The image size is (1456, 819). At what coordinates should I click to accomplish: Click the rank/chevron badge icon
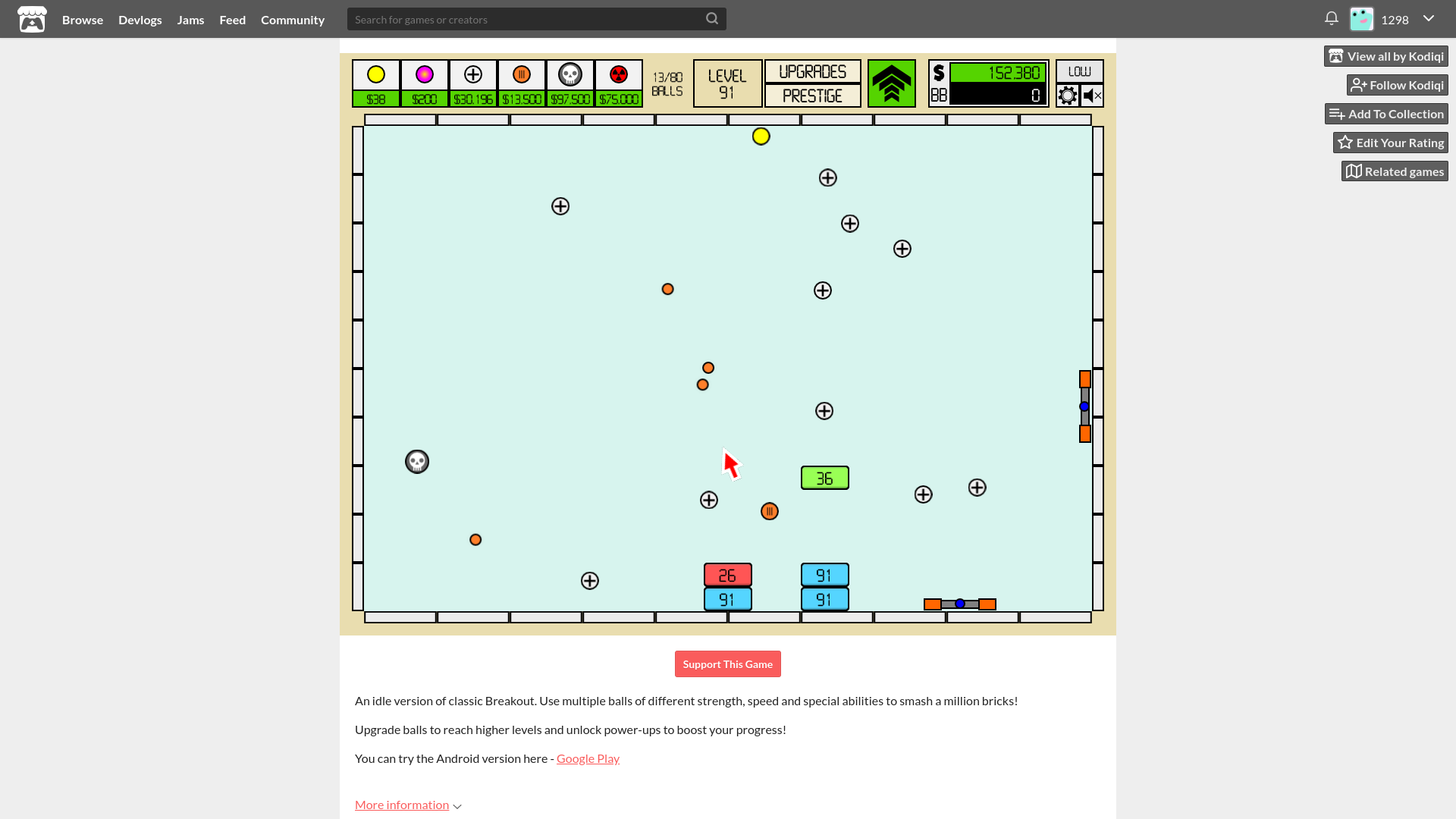tap(892, 84)
